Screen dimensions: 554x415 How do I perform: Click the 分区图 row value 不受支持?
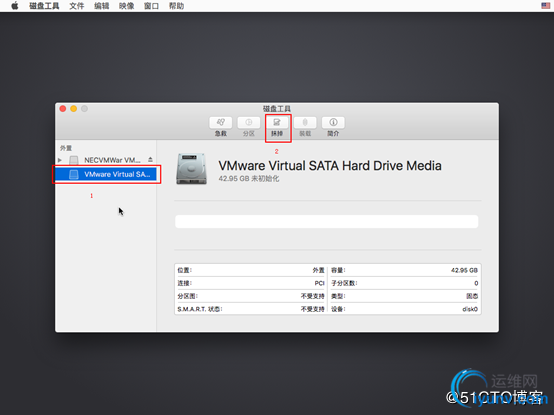pos(312,296)
